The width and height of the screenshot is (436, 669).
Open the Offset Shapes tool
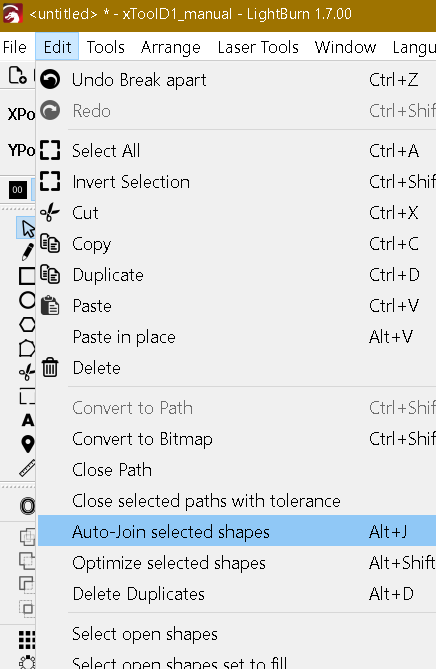(x=28, y=506)
